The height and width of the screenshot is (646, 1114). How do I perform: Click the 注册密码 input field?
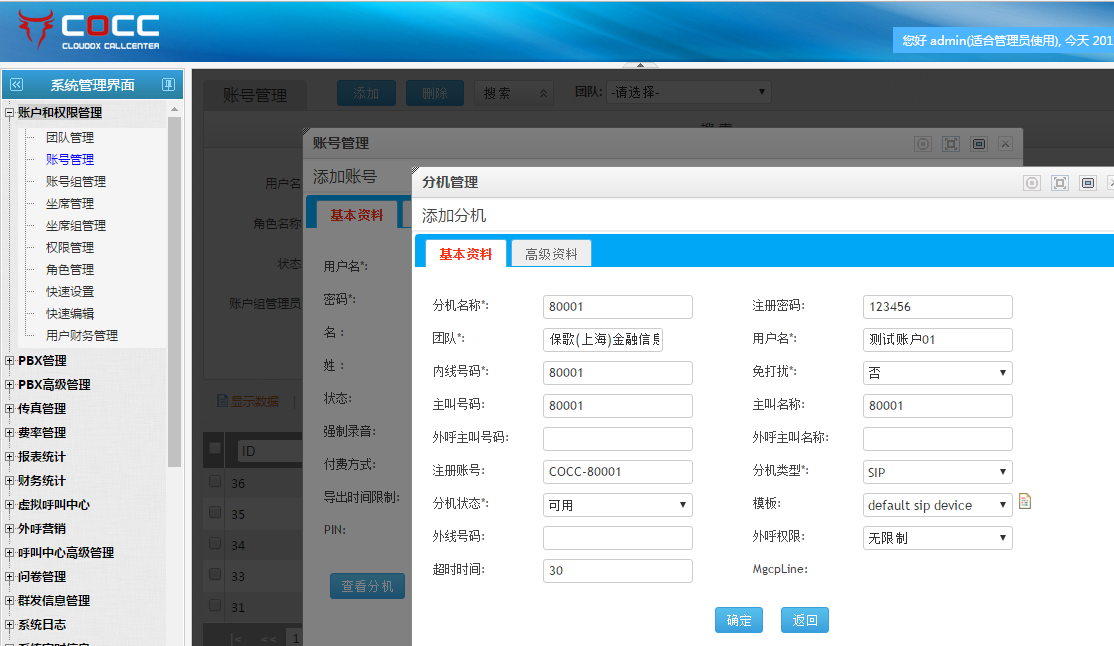pos(937,307)
